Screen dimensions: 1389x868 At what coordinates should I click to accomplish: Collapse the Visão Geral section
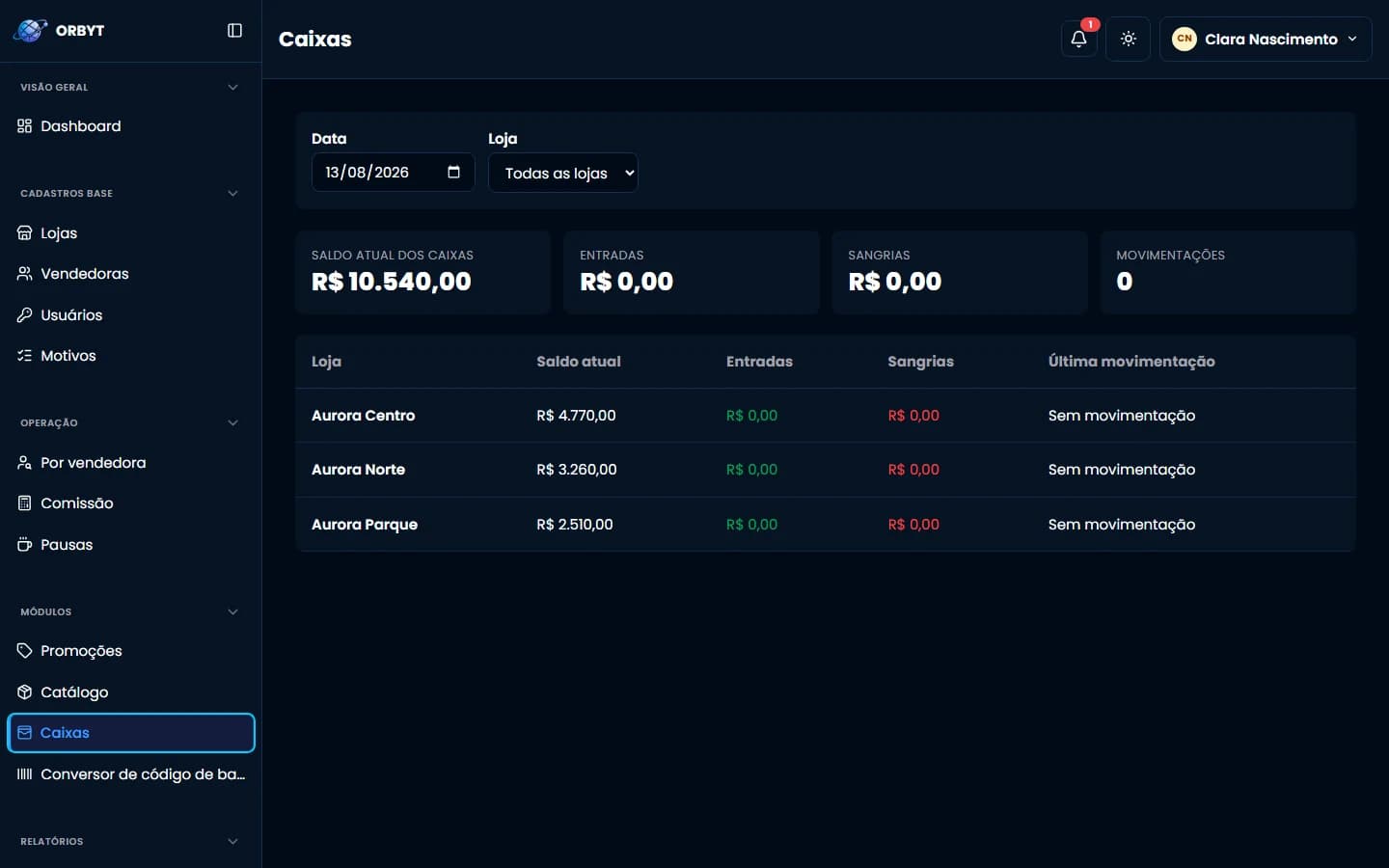pyautogui.click(x=232, y=88)
